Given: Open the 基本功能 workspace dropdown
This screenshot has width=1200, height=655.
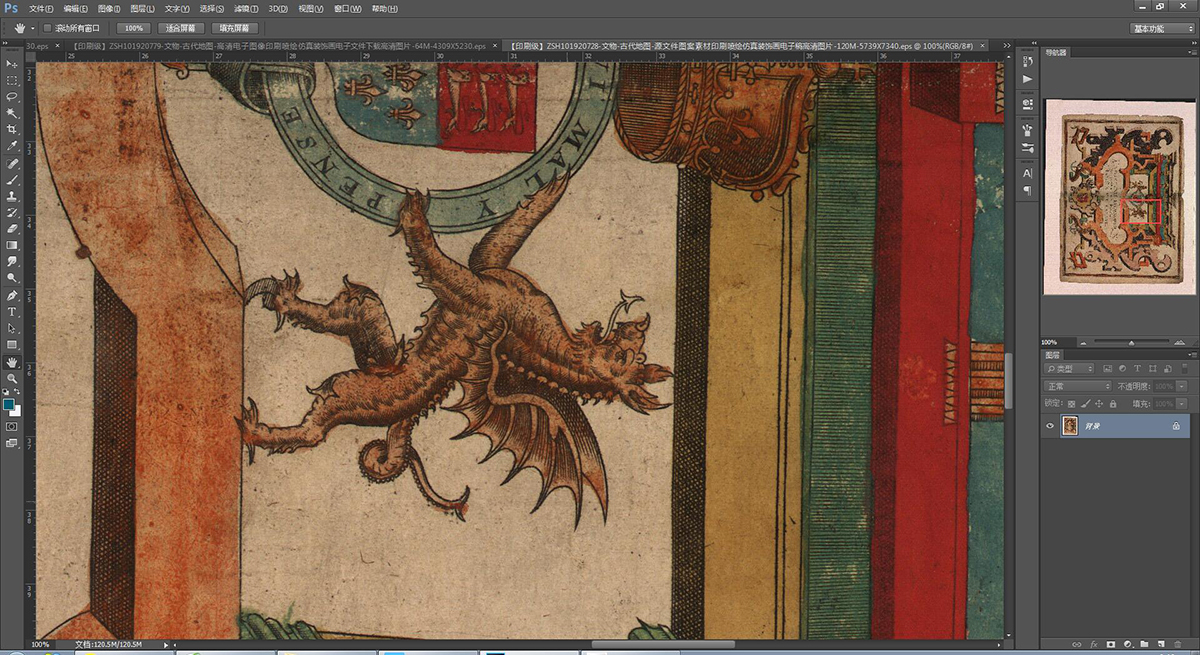Looking at the screenshot, I should (x=1163, y=28).
